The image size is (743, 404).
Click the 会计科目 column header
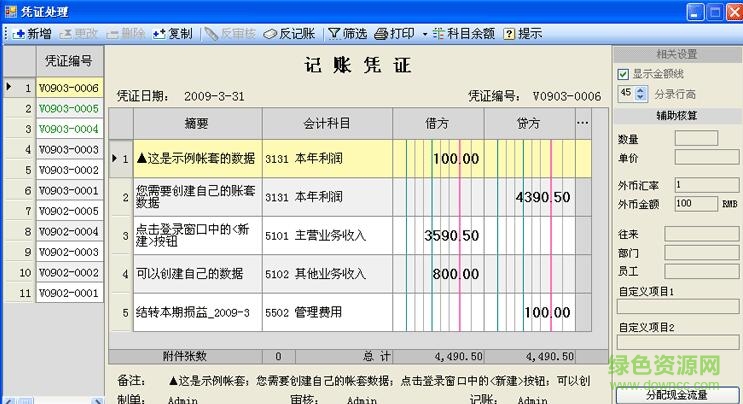coord(327,124)
